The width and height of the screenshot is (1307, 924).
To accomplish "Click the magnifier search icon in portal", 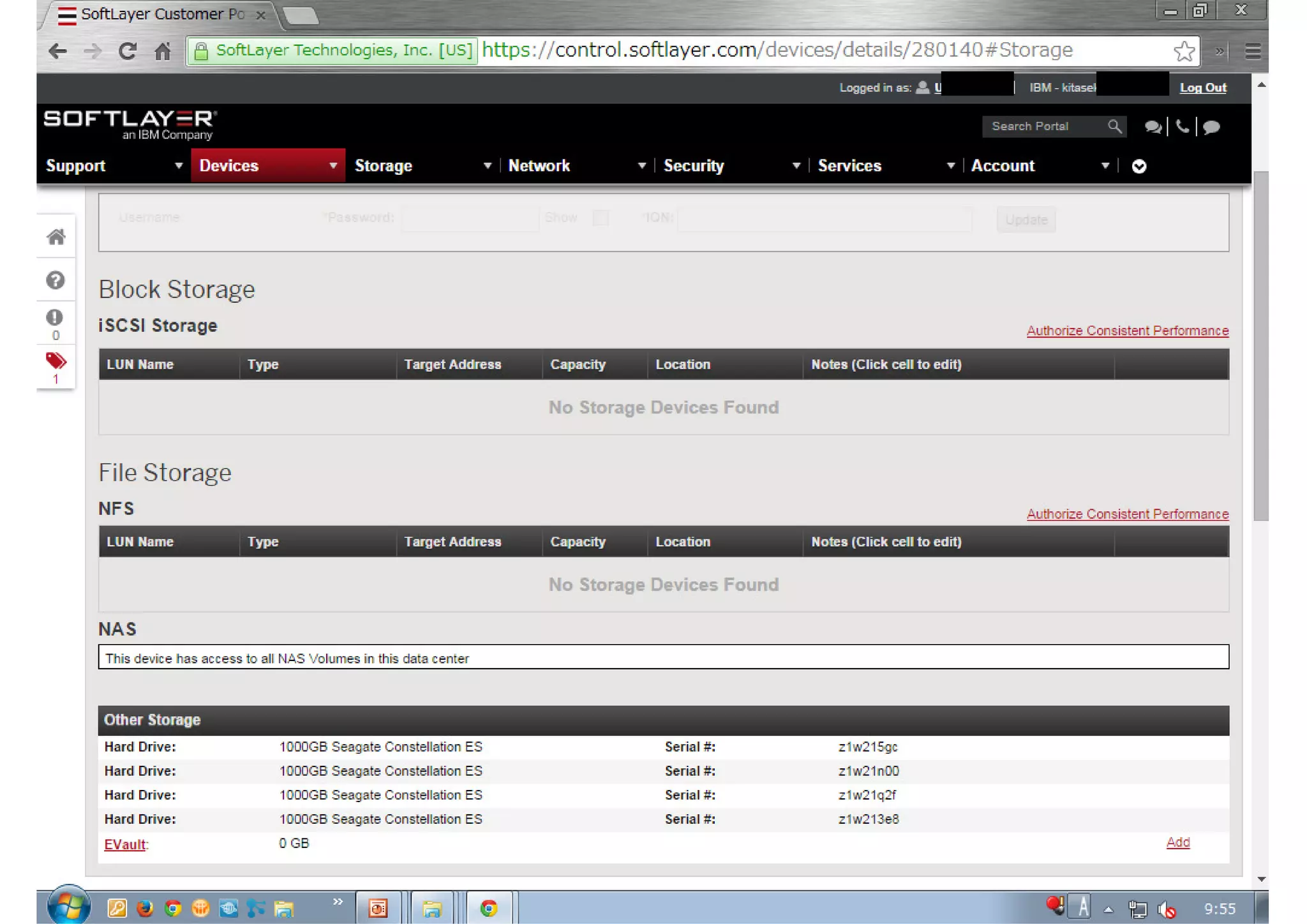I will (1114, 126).
